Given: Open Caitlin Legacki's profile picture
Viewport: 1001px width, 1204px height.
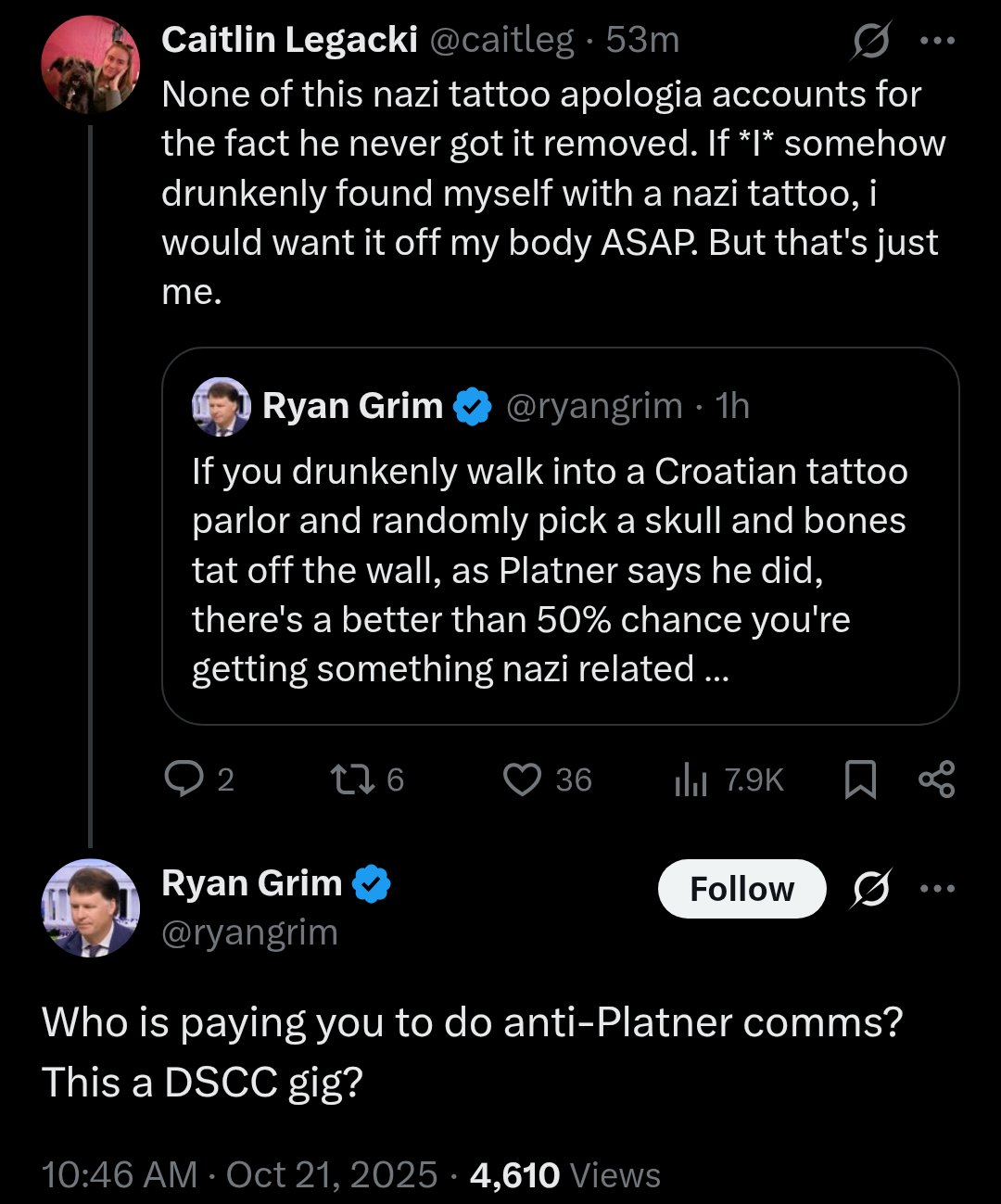Looking at the screenshot, I should tap(90, 65).
